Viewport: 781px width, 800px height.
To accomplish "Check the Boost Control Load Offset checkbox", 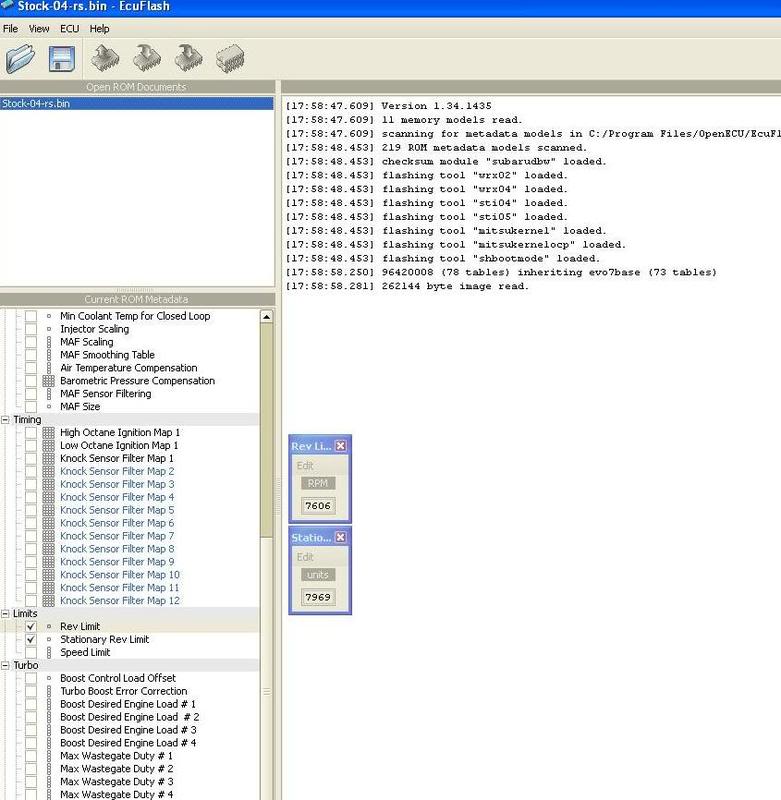I will (31, 678).
